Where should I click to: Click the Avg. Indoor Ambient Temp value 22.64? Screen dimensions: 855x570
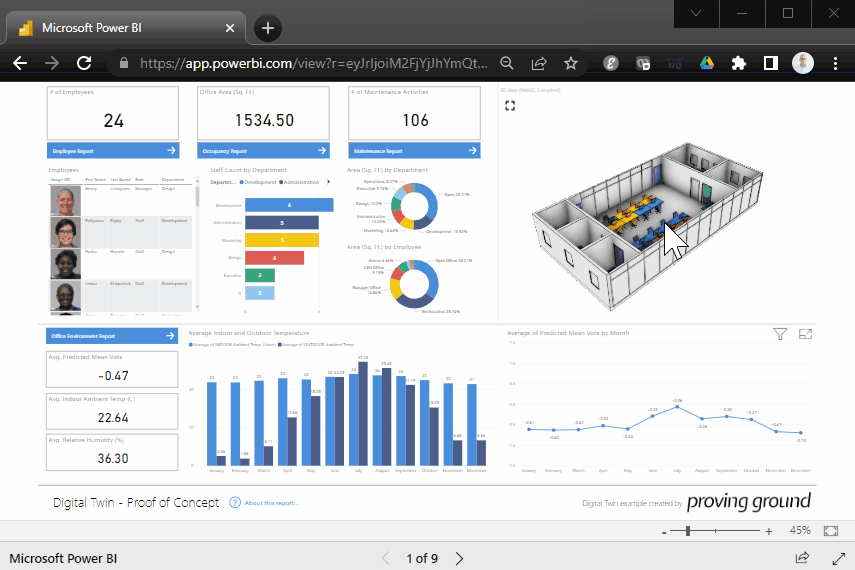tap(113, 418)
